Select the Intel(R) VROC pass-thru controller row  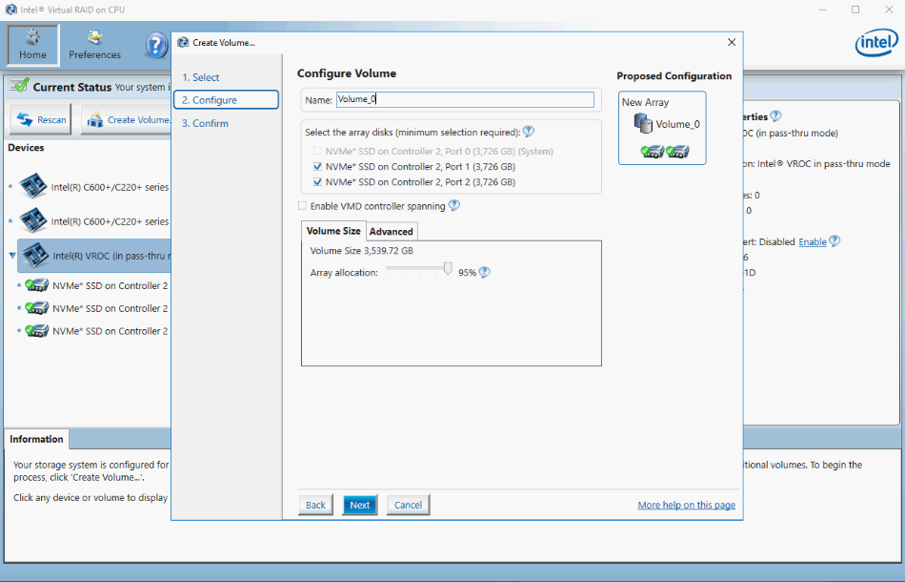click(95, 255)
